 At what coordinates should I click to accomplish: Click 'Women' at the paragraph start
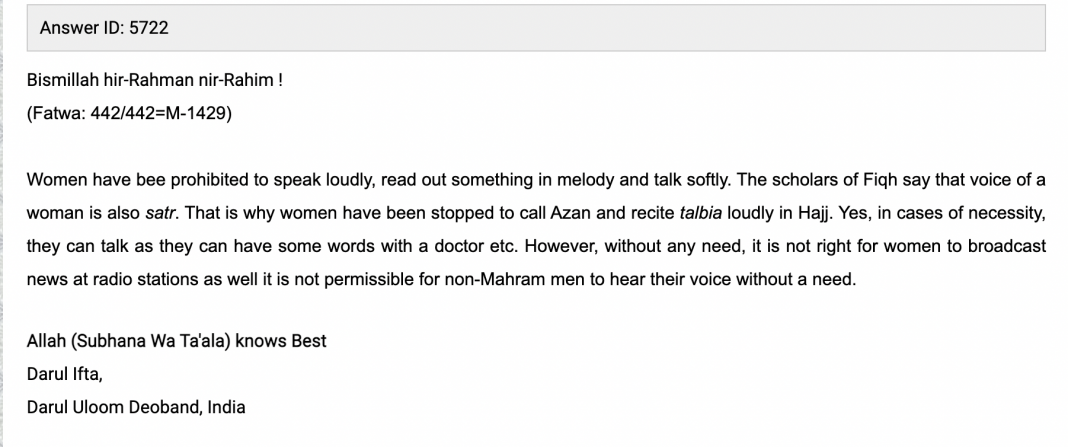(53, 179)
